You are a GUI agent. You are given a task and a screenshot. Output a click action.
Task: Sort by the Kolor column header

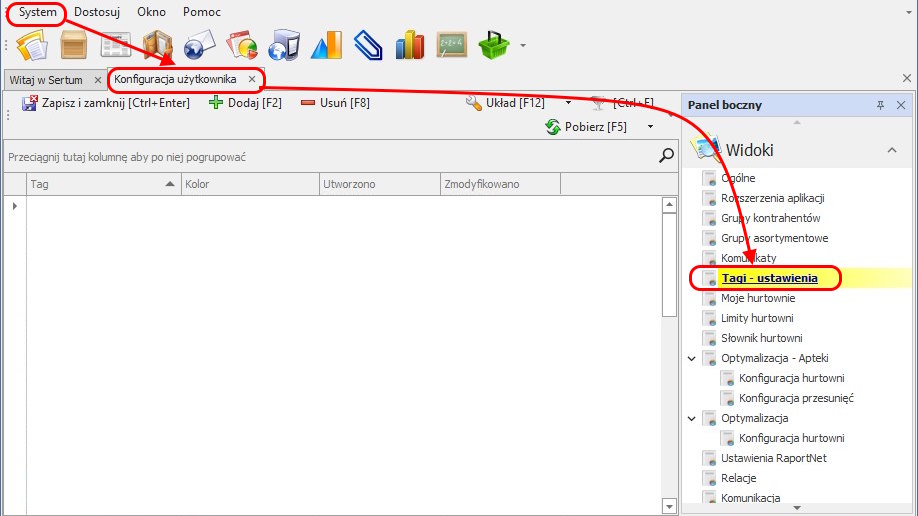pos(249,184)
